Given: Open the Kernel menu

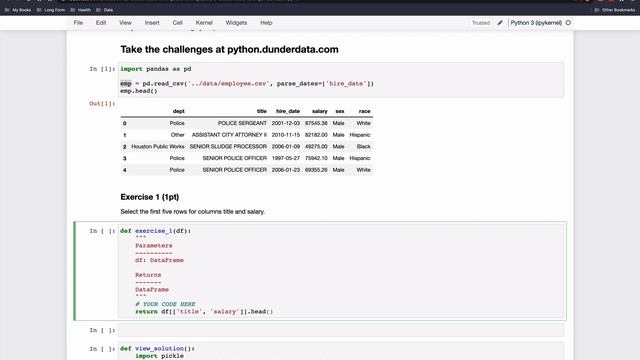Looking at the screenshot, I should (204, 23).
